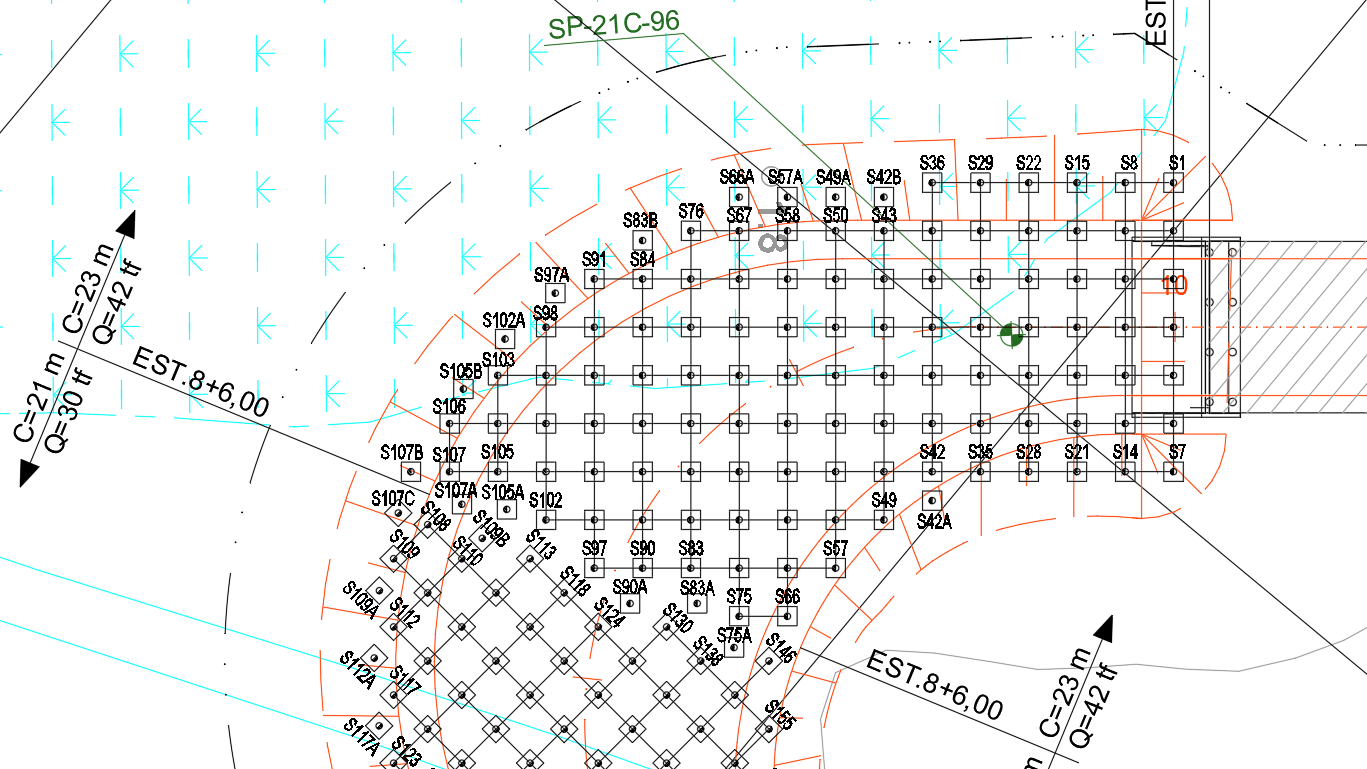Click the S7 pile square marker
The height and width of the screenshot is (769, 1367).
(1174, 471)
